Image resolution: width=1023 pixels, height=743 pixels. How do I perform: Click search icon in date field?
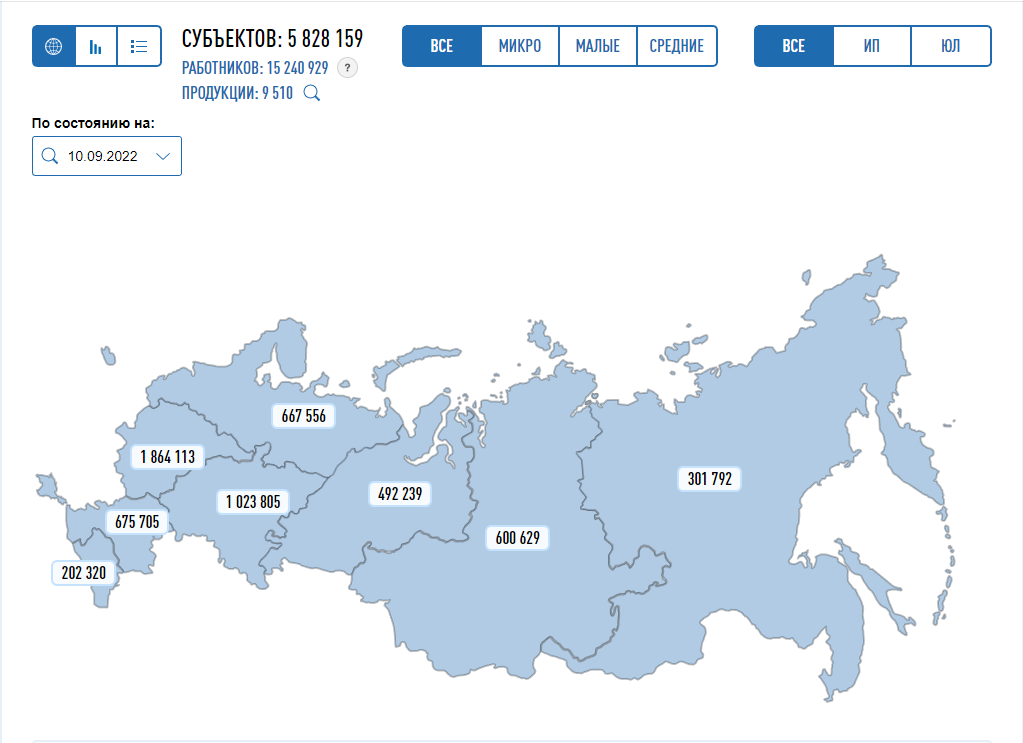point(49,156)
